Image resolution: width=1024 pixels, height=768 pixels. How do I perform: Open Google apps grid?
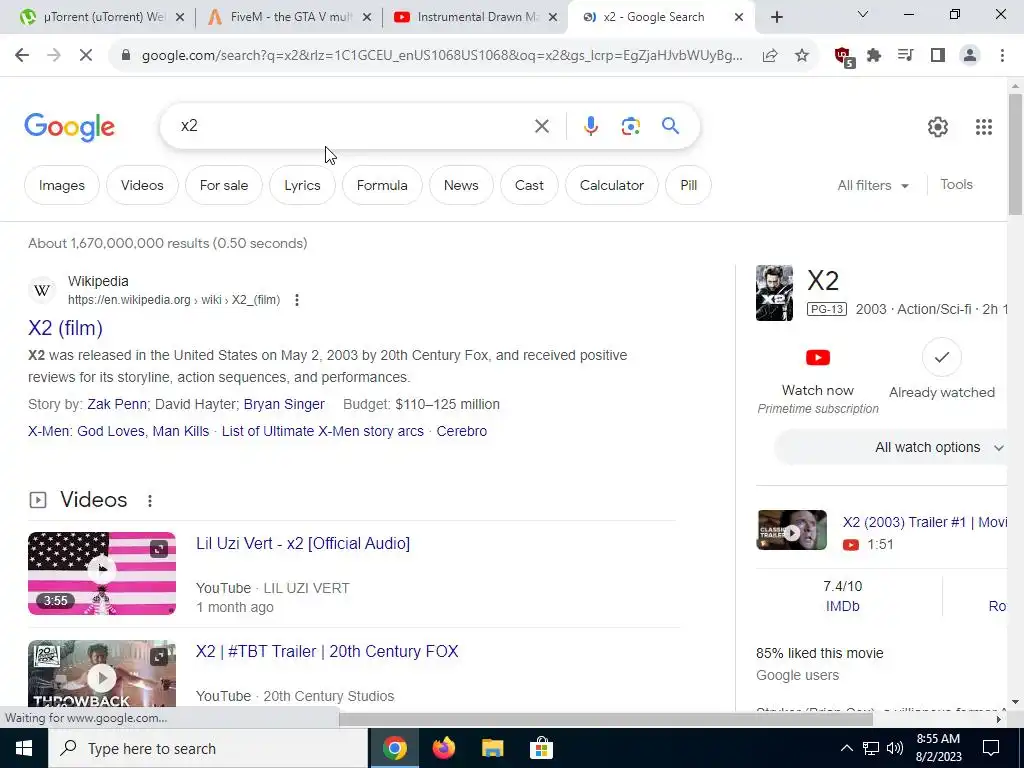point(984,127)
